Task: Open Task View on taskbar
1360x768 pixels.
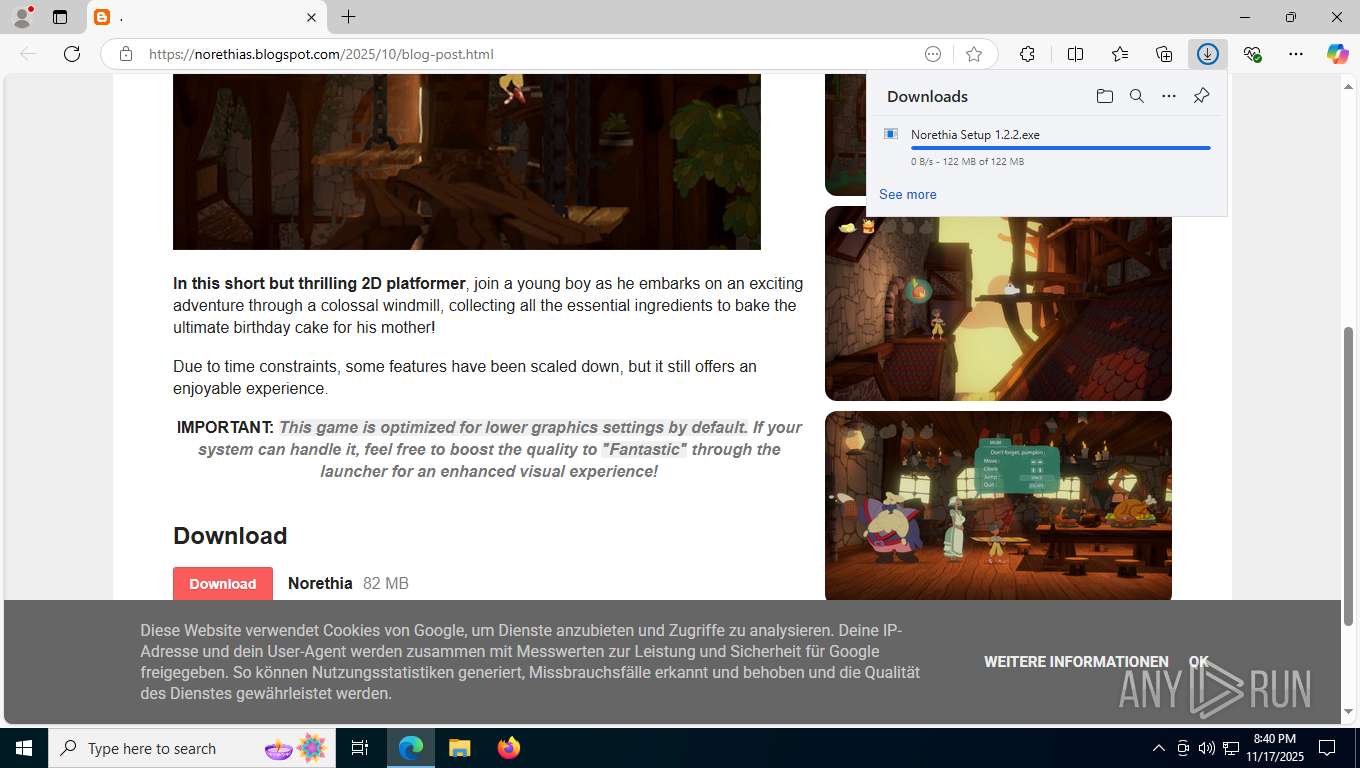Action: click(360, 748)
